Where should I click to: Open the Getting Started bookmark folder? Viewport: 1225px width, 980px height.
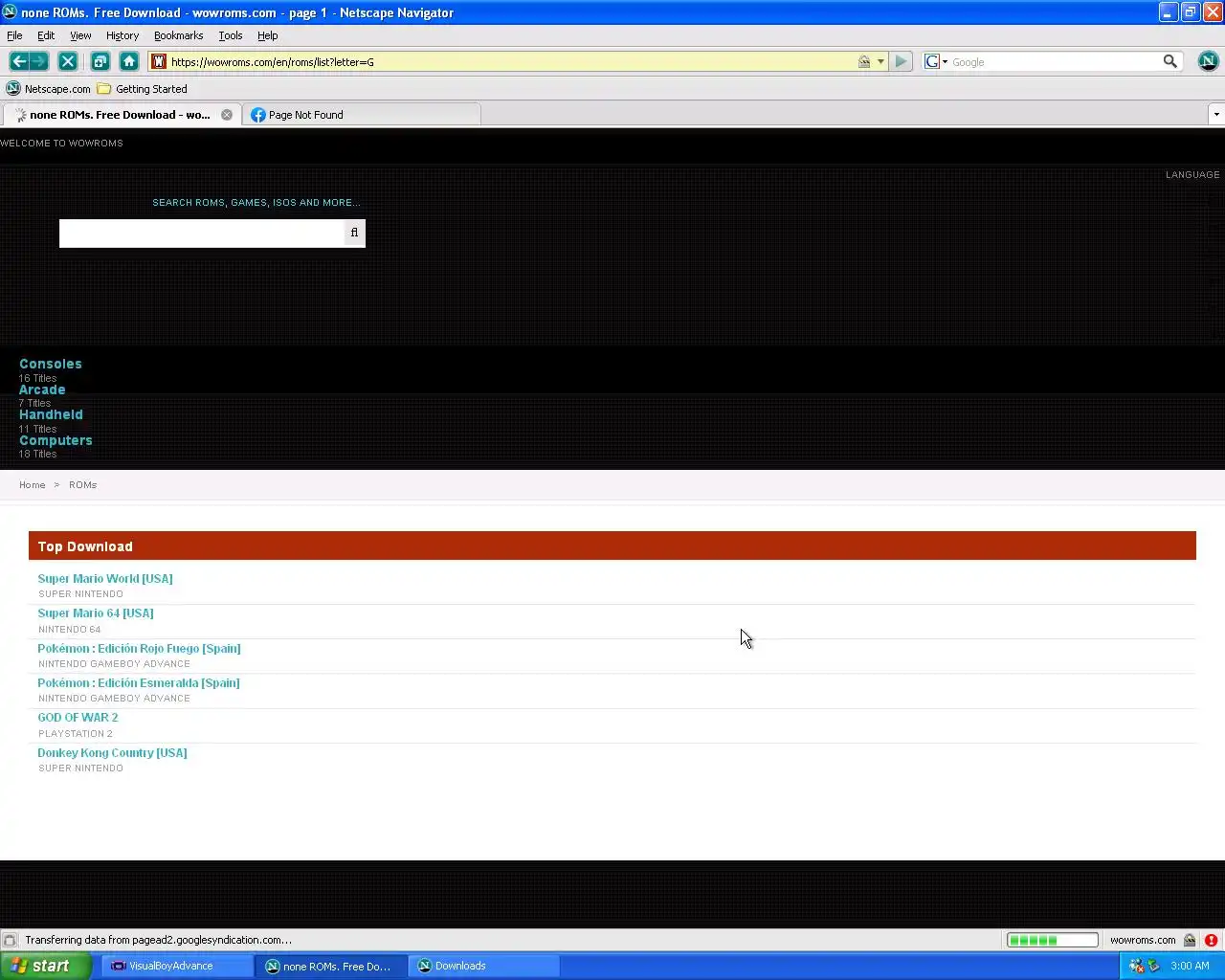(x=142, y=89)
